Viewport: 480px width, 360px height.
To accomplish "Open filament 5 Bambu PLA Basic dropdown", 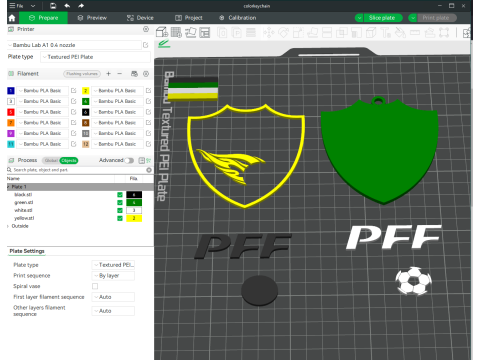I will pyautogui.click(x=43, y=112).
